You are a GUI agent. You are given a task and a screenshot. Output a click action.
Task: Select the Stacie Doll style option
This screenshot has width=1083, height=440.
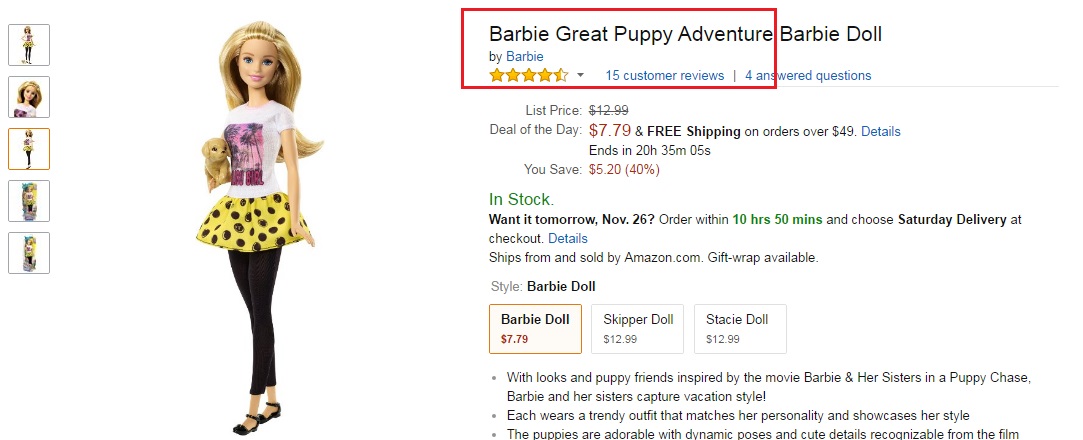coord(739,328)
